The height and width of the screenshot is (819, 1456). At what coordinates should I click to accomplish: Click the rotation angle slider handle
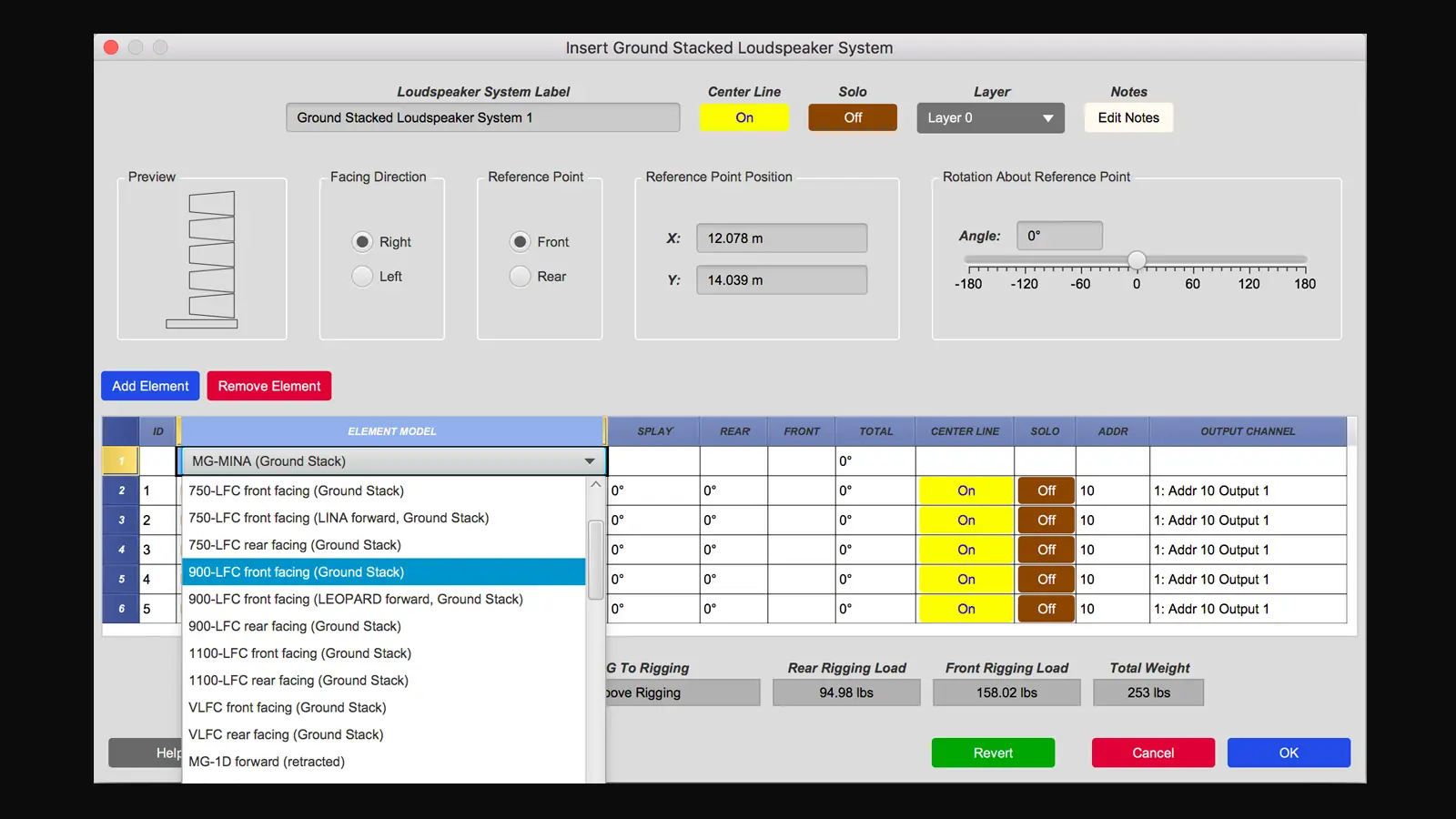[x=1137, y=259]
